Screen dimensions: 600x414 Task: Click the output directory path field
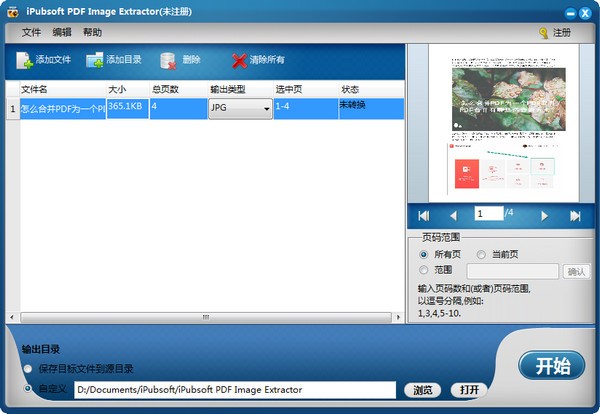point(235,390)
